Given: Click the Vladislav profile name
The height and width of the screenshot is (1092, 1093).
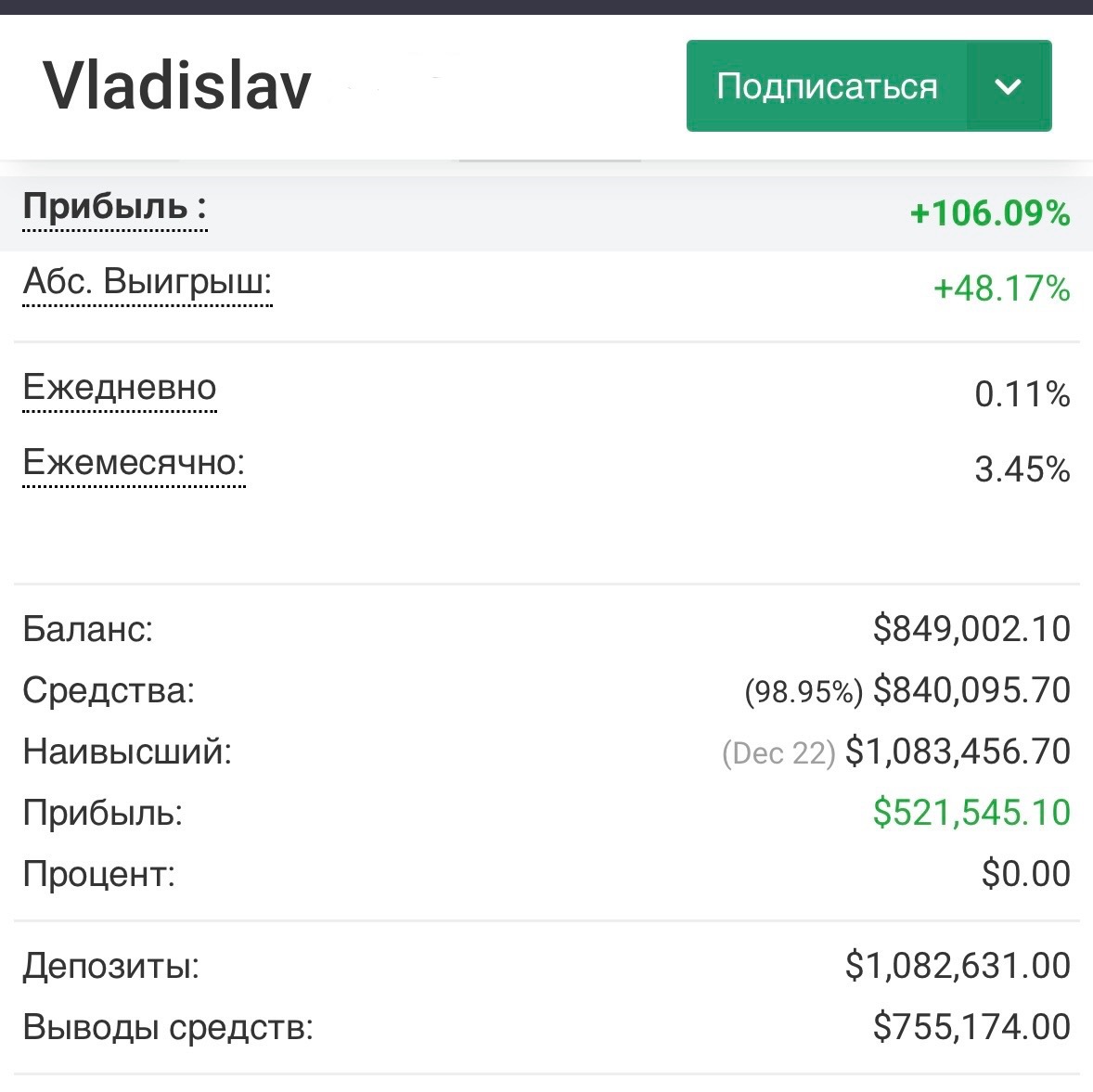Looking at the screenshot, I should pos(177,86).
